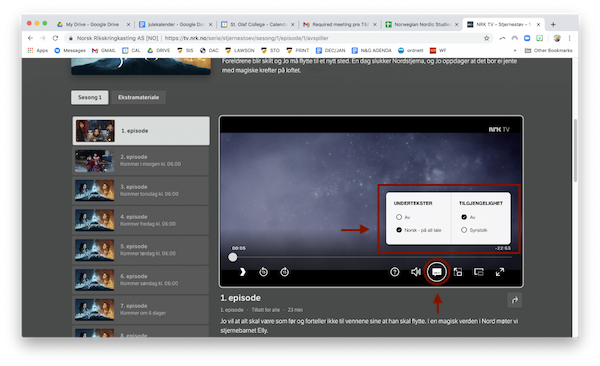Mute the video with the speaker icon

(x=416, y=272)
